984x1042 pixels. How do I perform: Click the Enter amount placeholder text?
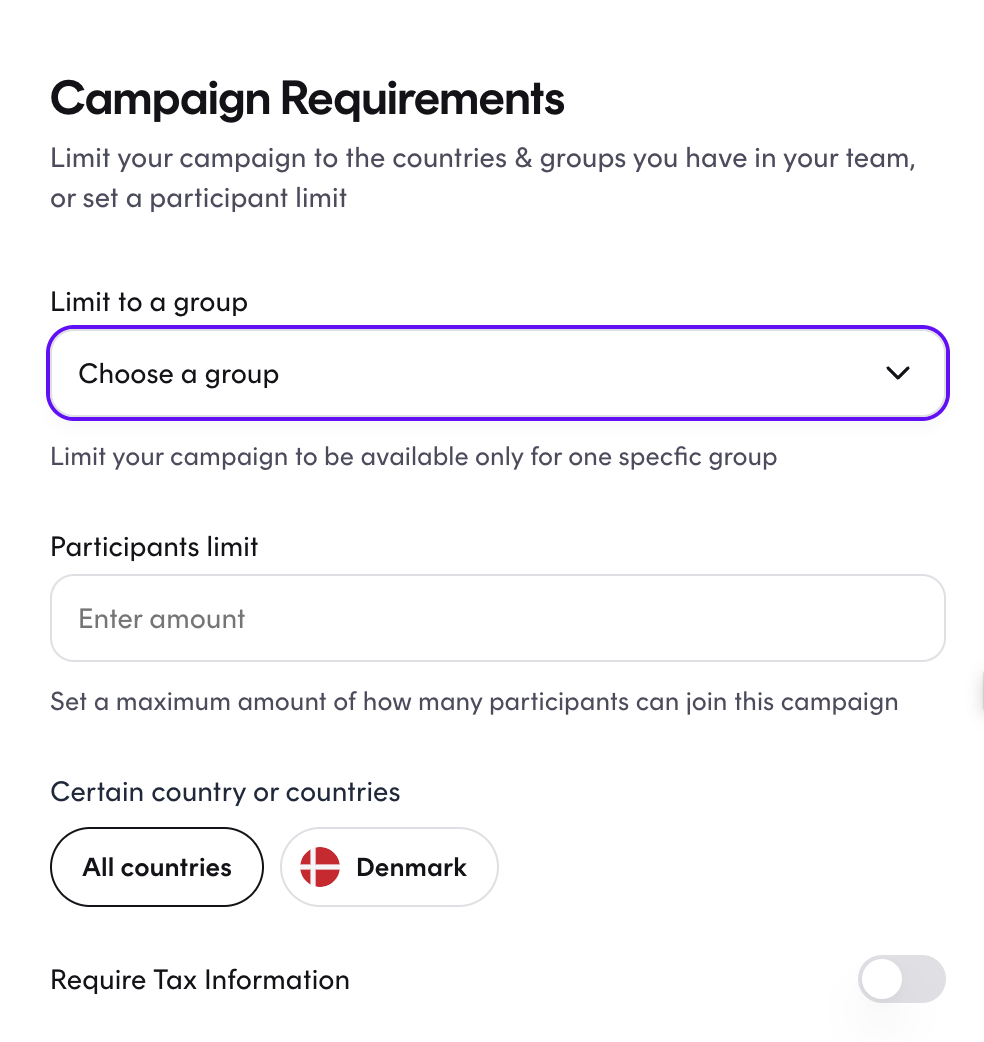point(161,619)
